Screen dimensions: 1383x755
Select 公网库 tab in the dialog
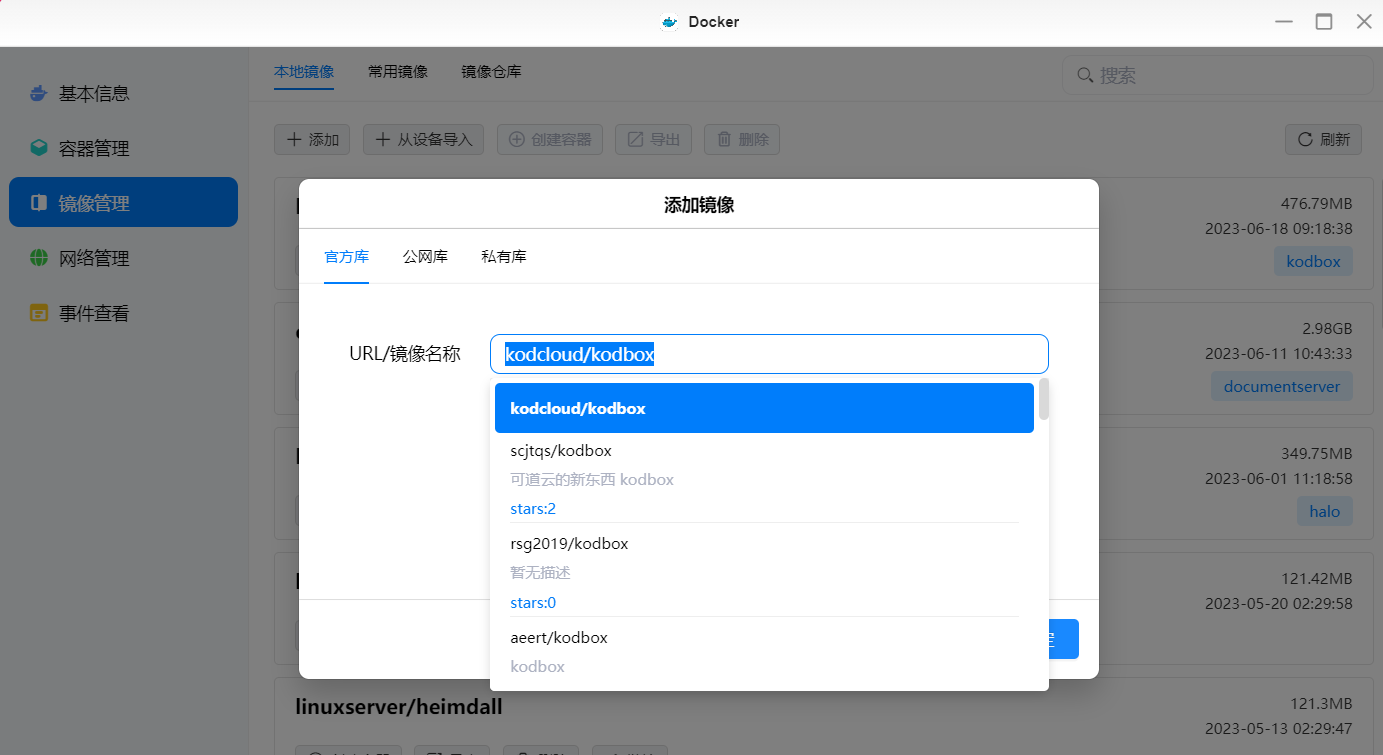[425, 257]
